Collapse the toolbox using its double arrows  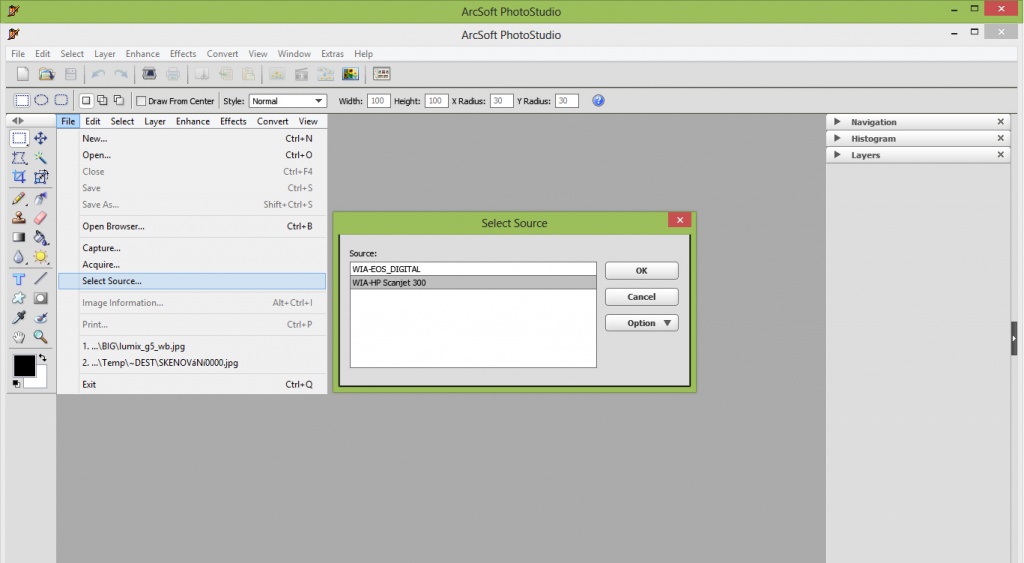click(x=18, y=121)
